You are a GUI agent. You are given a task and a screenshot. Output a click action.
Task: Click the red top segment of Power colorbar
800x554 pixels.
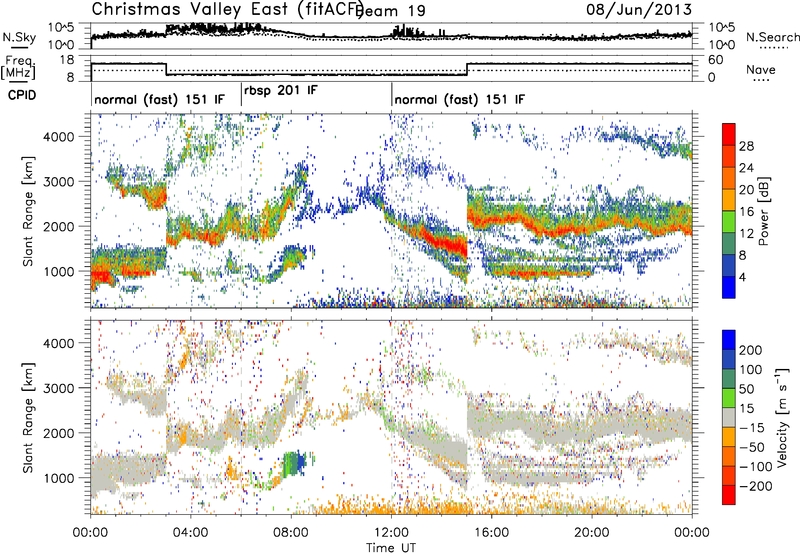(x=729, y=134)
